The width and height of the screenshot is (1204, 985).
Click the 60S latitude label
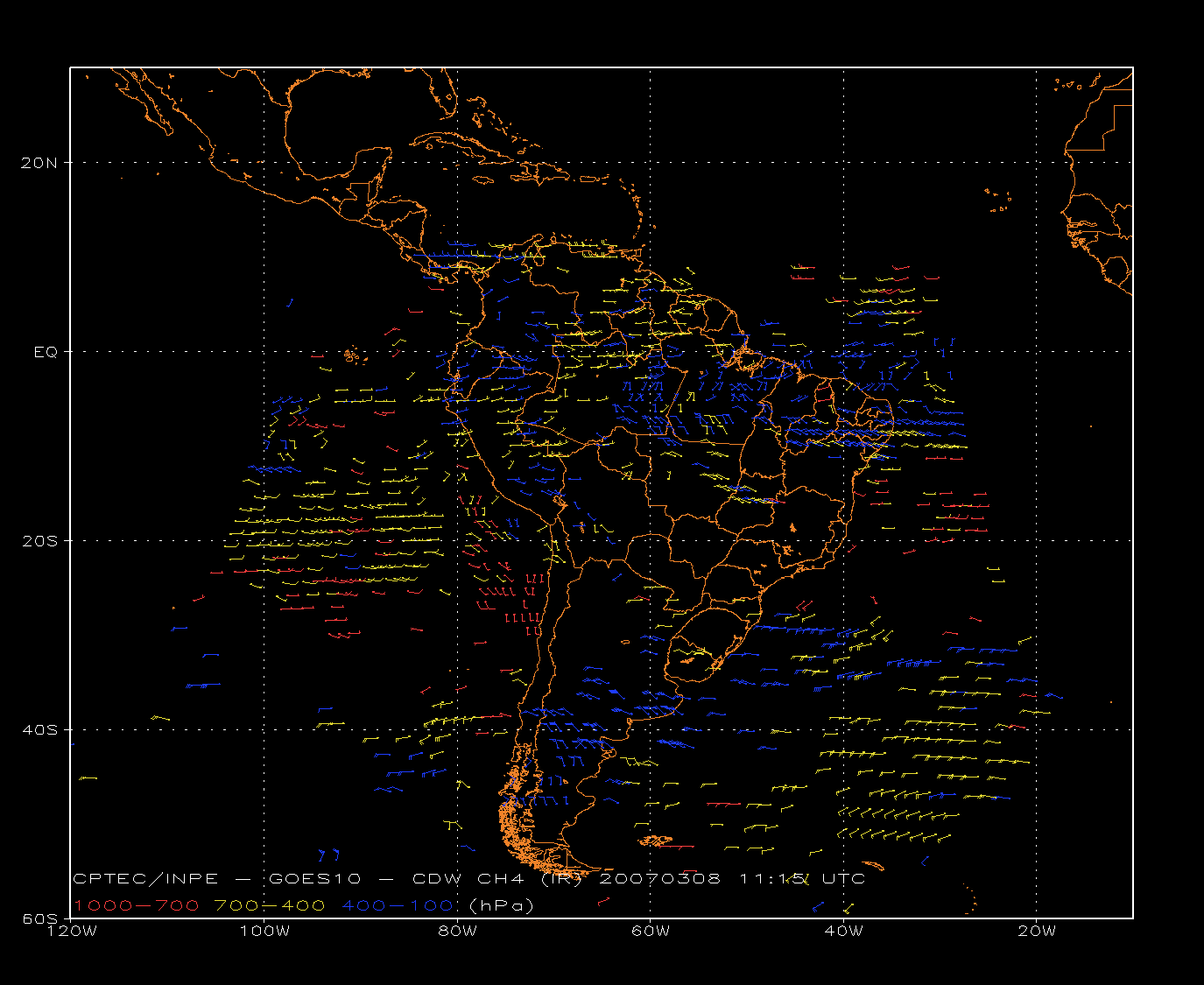pos(41,918)
